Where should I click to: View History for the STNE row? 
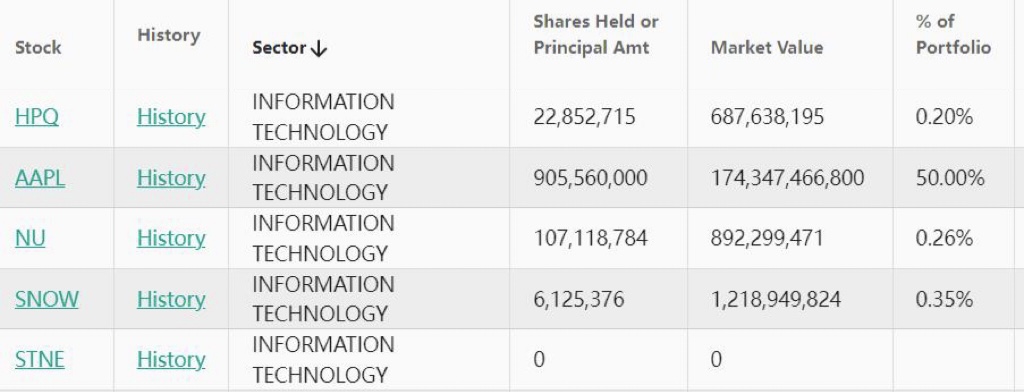click(x=171, y=359)
